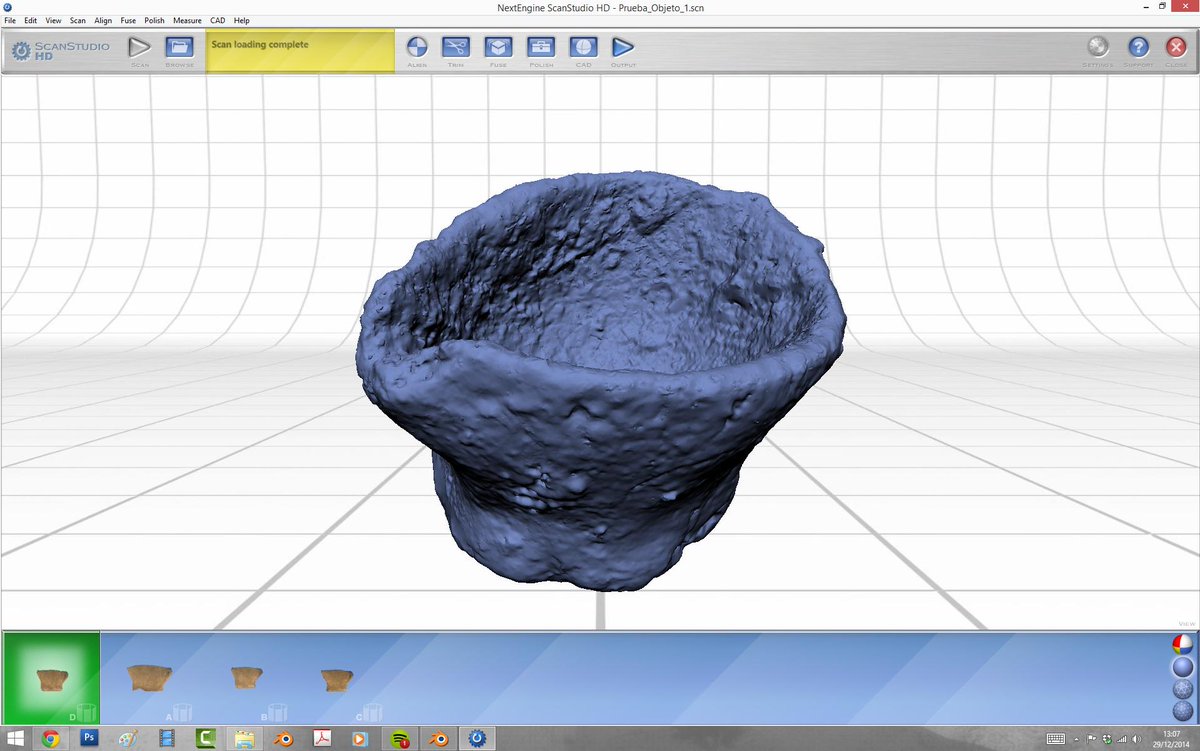Open the Edit menu
This screenshot has height=751, width=1200.
coord(31,20)
